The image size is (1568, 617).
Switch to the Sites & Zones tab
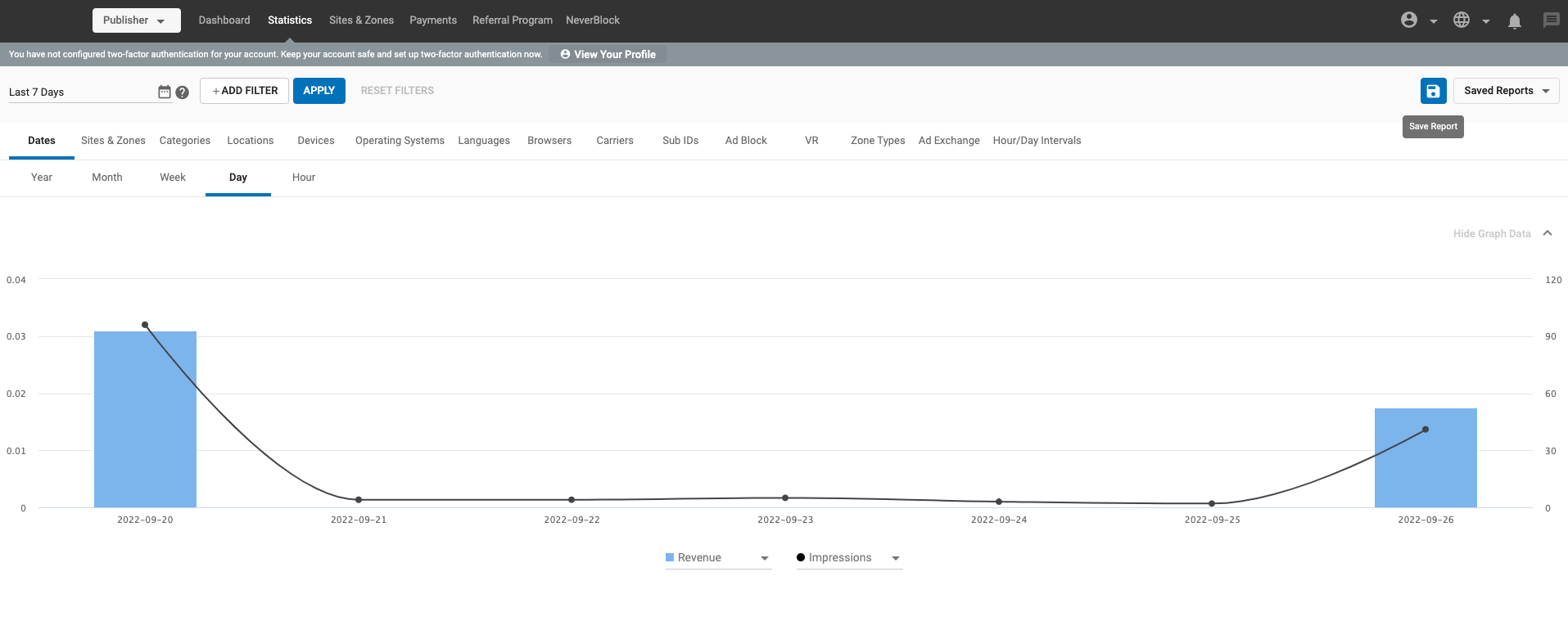coord(113,141)
